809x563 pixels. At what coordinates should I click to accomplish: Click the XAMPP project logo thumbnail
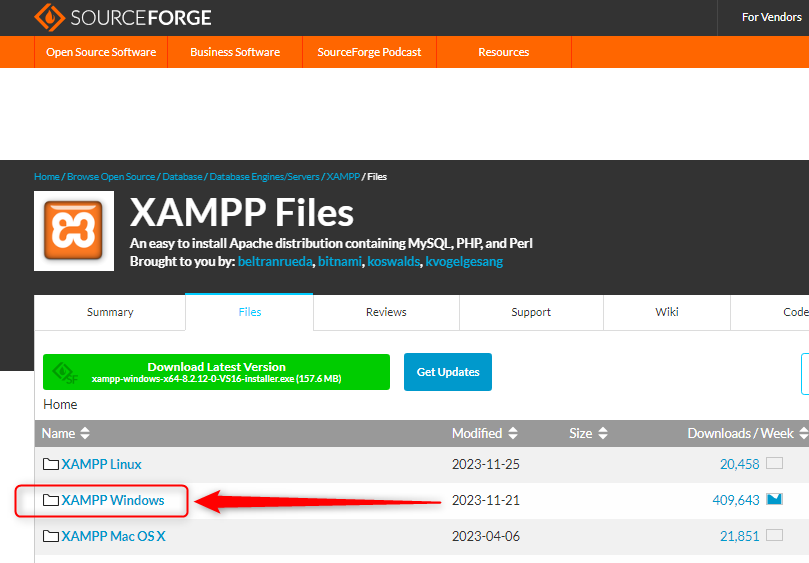tap(74, 231)
